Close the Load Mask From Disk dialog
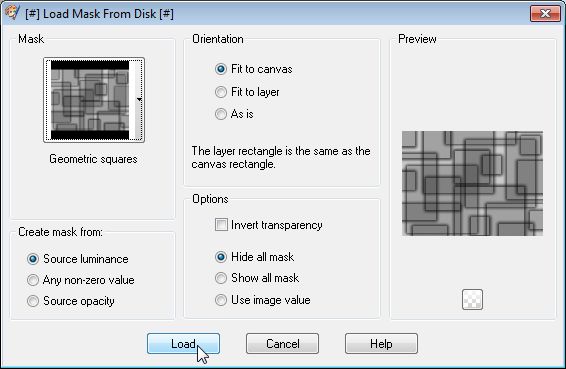 [x=545, y=14]
